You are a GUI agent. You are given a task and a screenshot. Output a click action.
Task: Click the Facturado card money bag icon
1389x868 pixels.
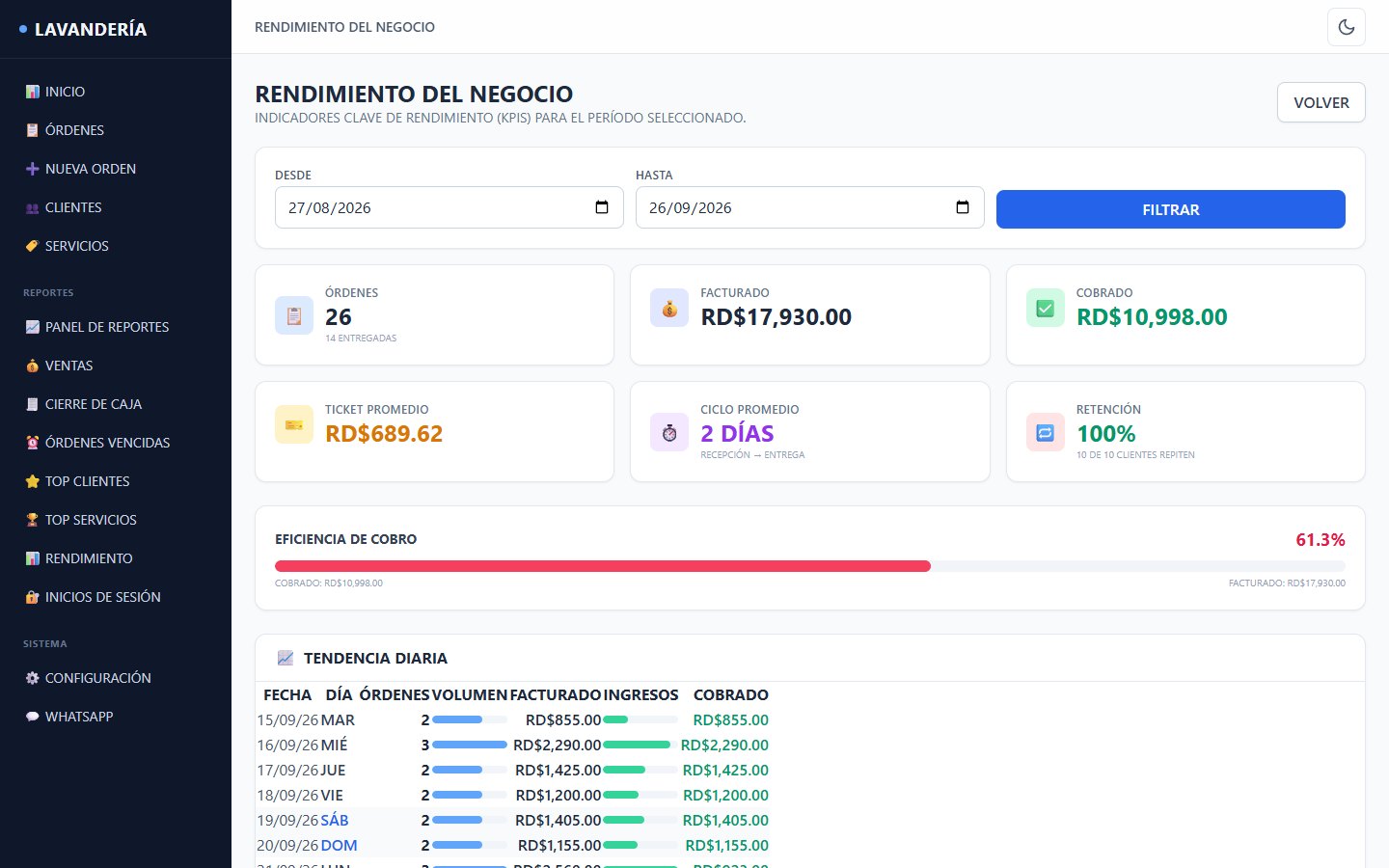point(669,308)
